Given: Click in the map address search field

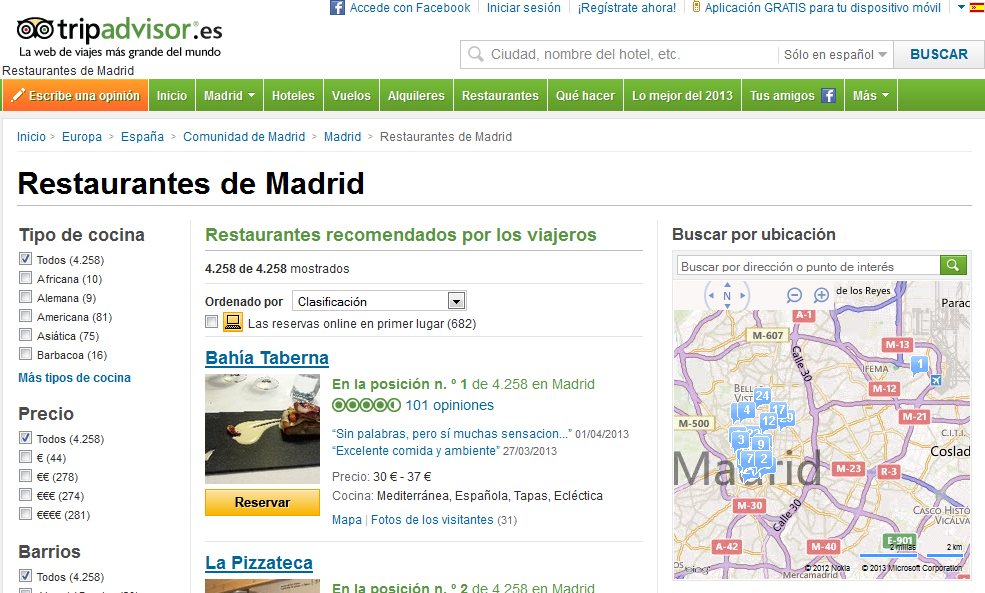Looking at the screenshot, I should pyautogui.click(x=808, y=266).
